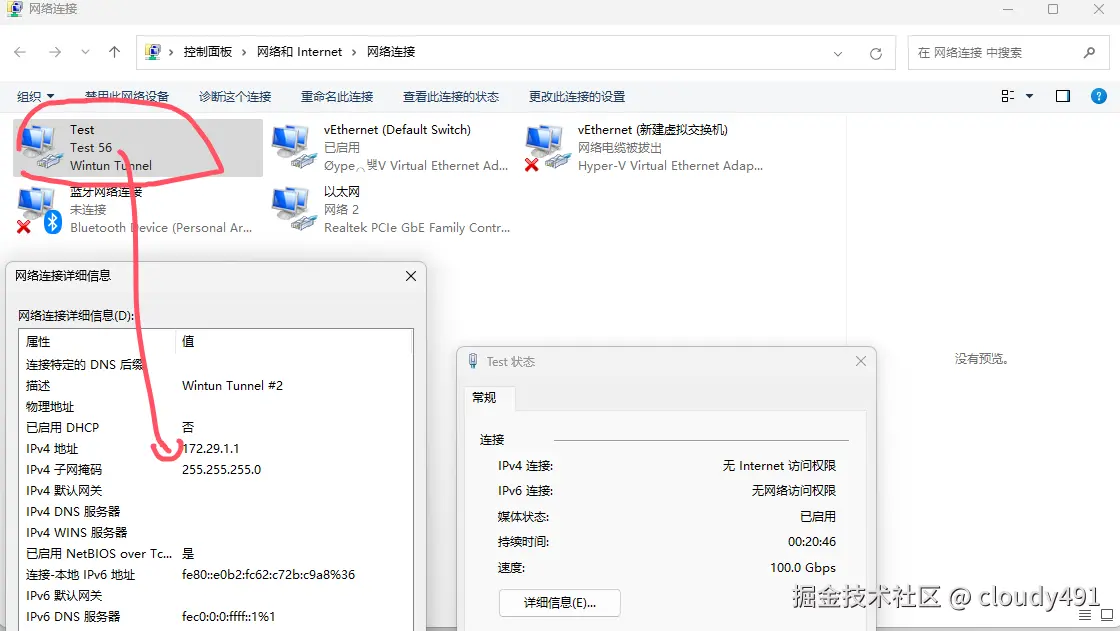Click the Refresh icon in the address bar
Image resolution: width=1120 pixels, height=631 pixels.
875,52
